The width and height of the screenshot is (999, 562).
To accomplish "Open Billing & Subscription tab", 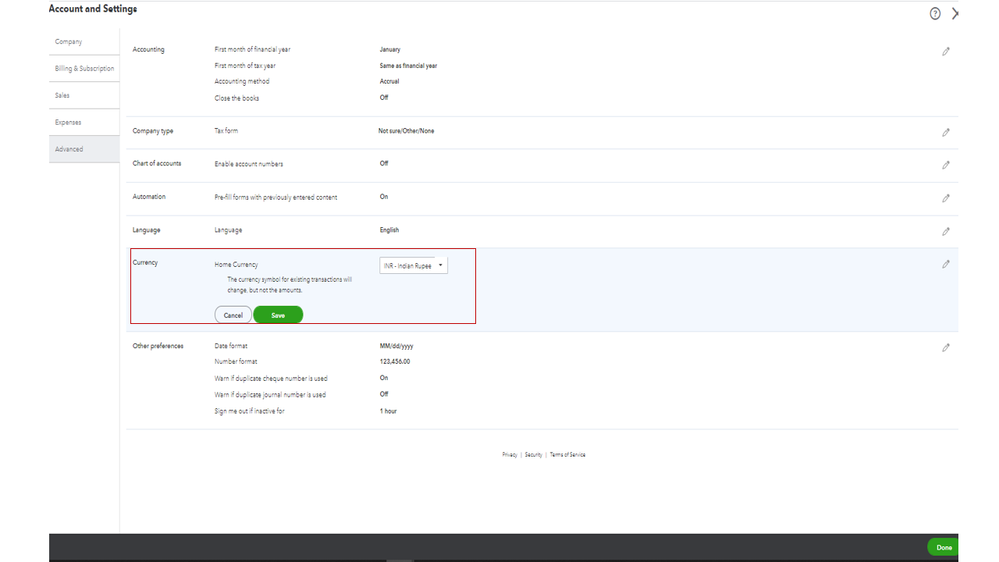I will click(84, 68).
